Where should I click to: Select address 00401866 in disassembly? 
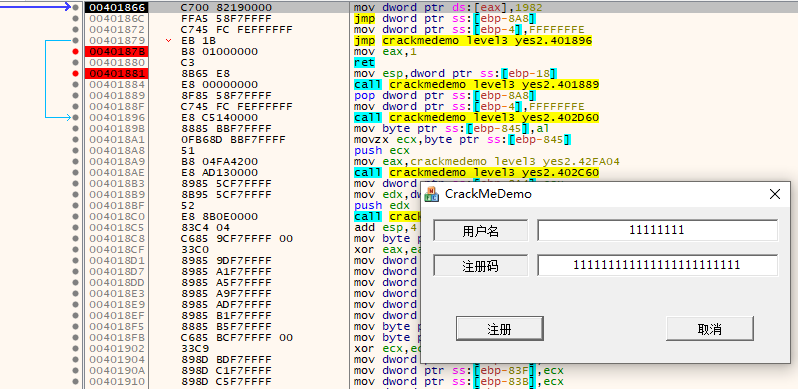tap(117, 7)
